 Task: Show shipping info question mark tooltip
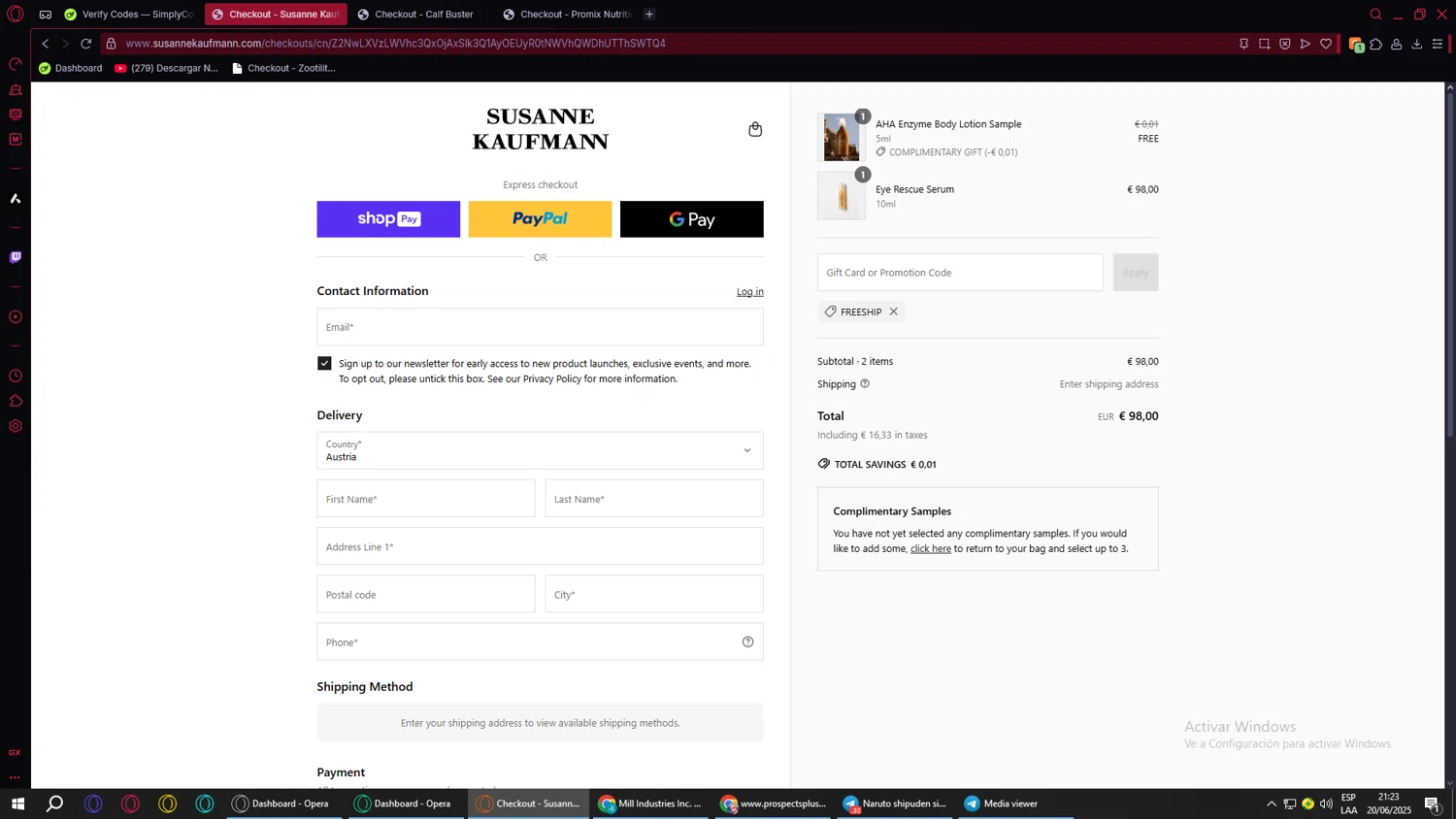(x=865, y=383)
